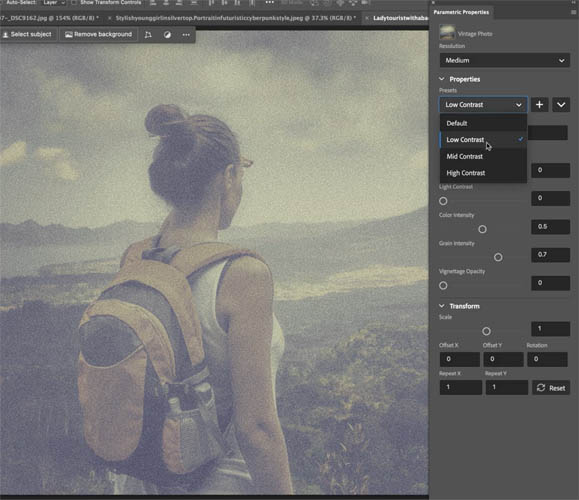Image resolution: width=579 pixels, height=500 pixels.
Task: Click the Color Intensity field showing 0.5
Action: pos(550,227)
